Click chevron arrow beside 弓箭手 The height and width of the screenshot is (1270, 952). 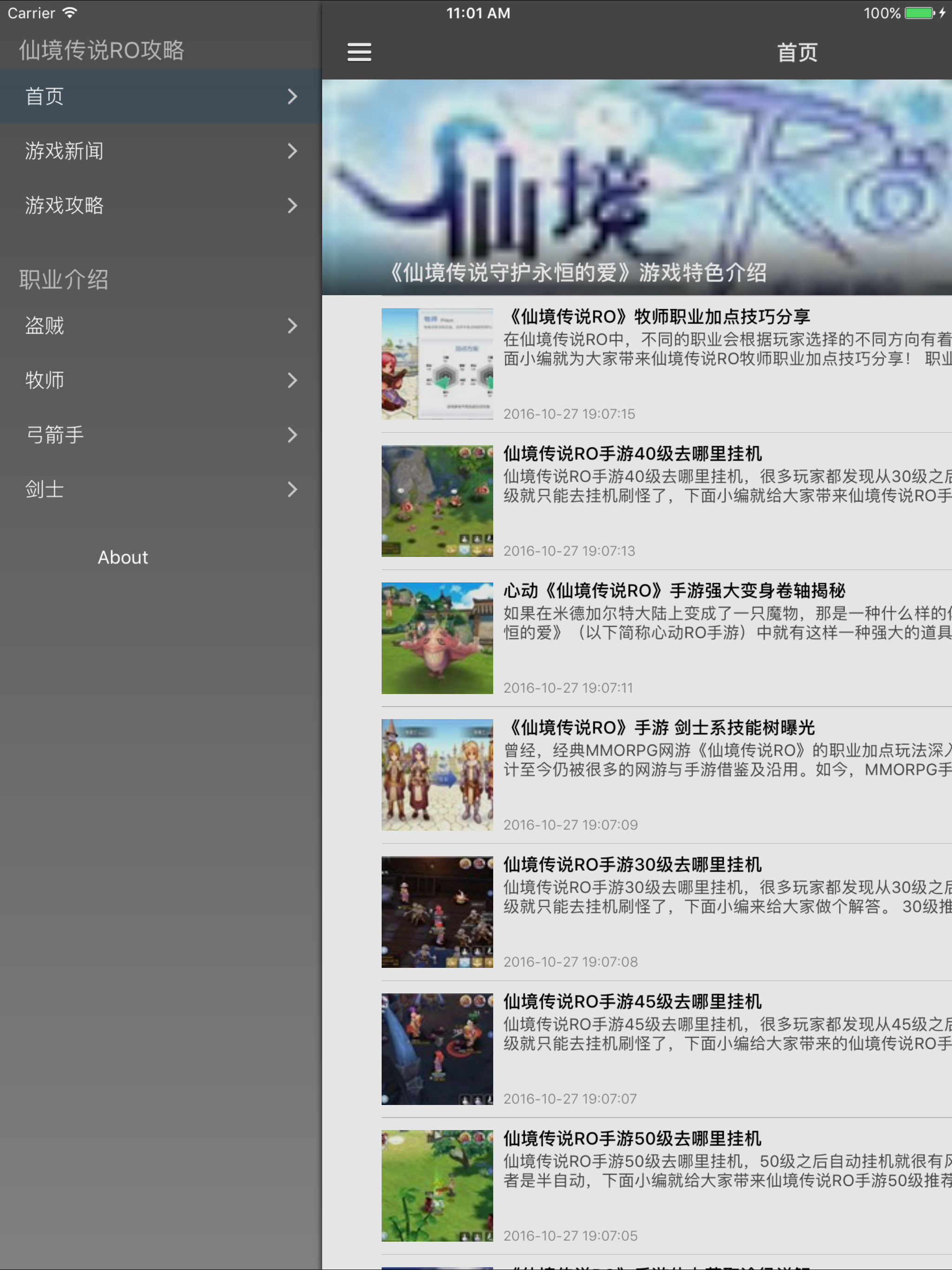(292, 435)
